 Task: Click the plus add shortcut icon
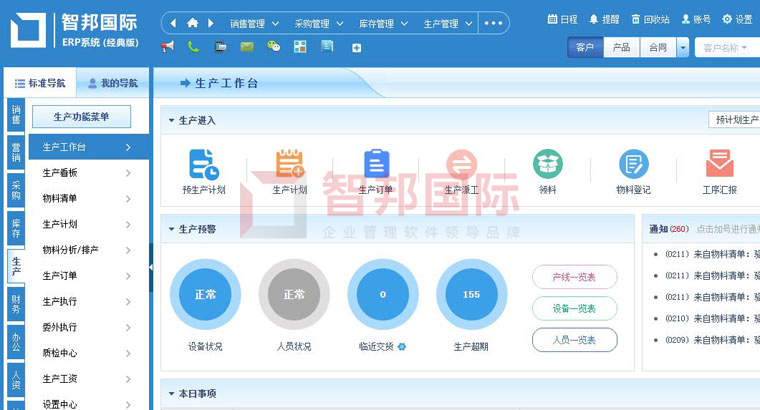357,47
